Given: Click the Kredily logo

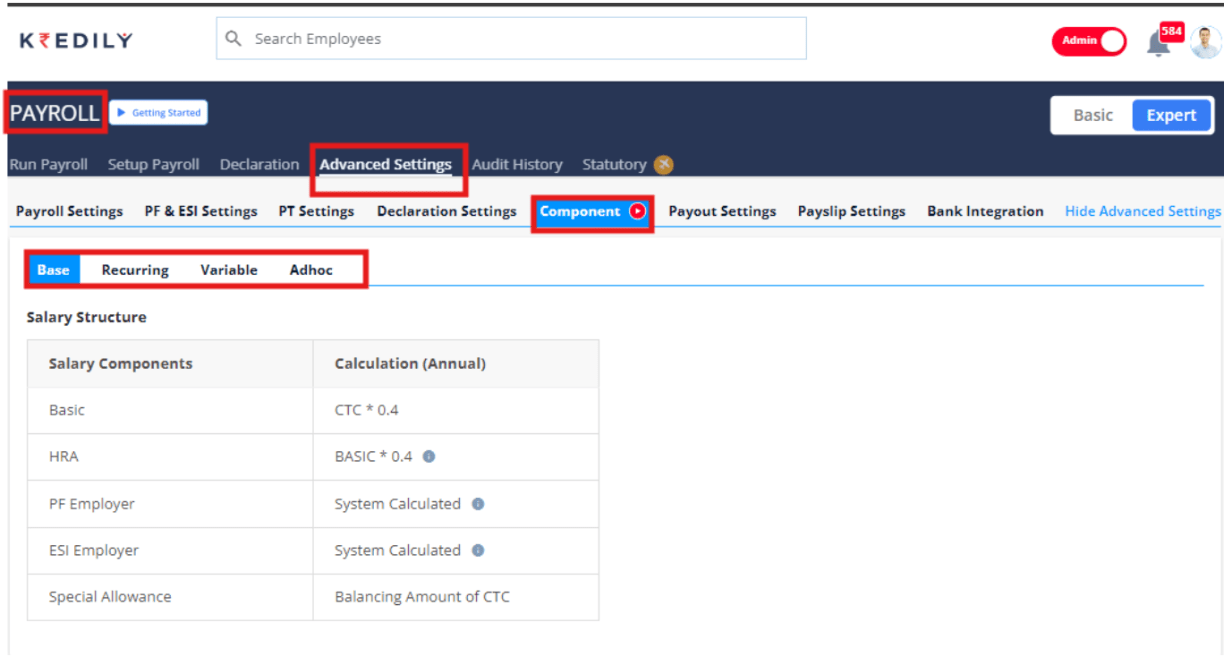Looking at the screenshot, I should [73, 38].
